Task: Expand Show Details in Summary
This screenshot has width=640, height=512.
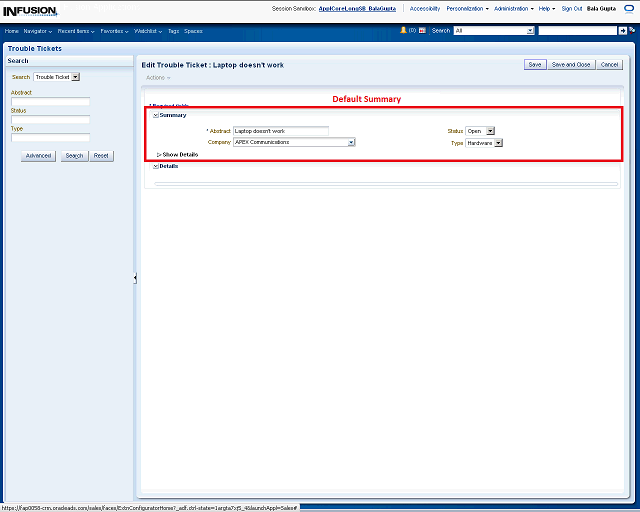Action: (159, 154)
